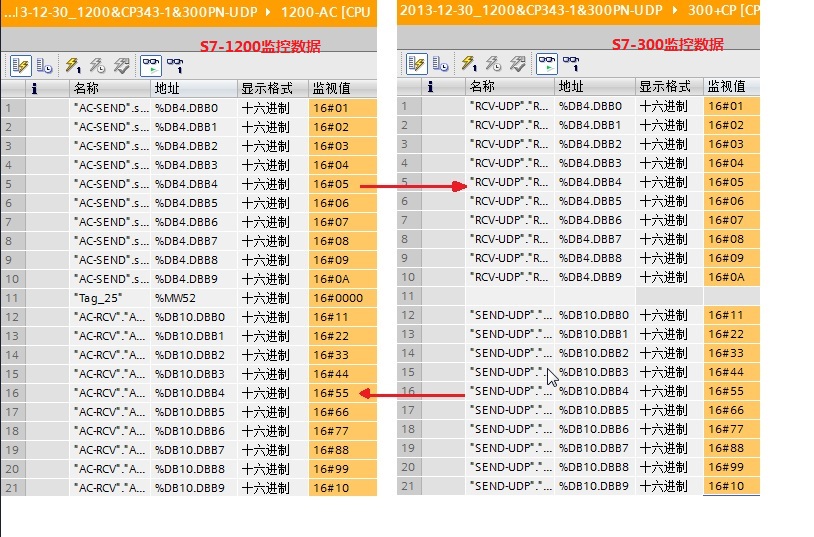Select 16#99 monitor value in S7-1200 table

coord(343,469)
